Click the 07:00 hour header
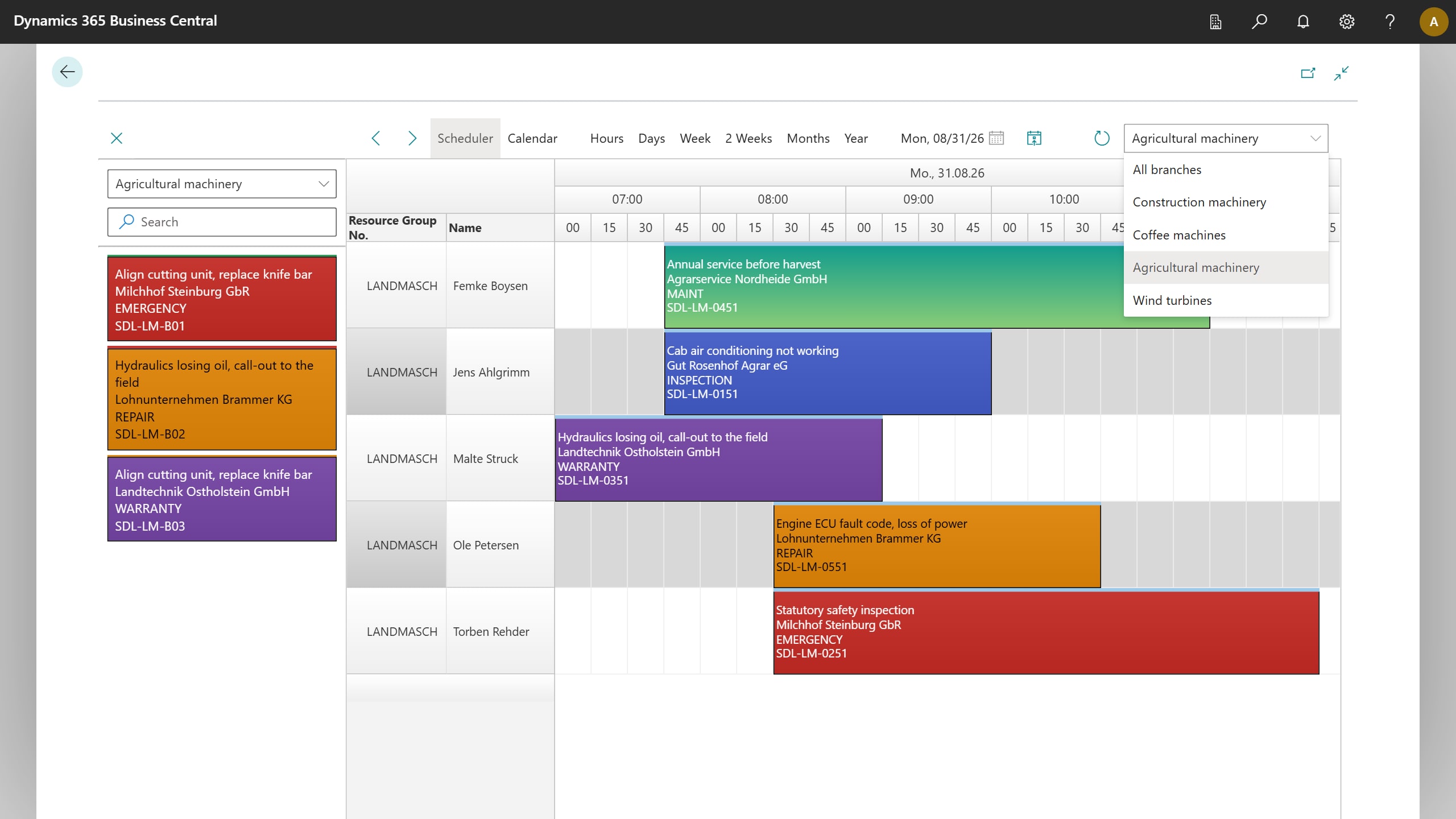 coord(627,200)
